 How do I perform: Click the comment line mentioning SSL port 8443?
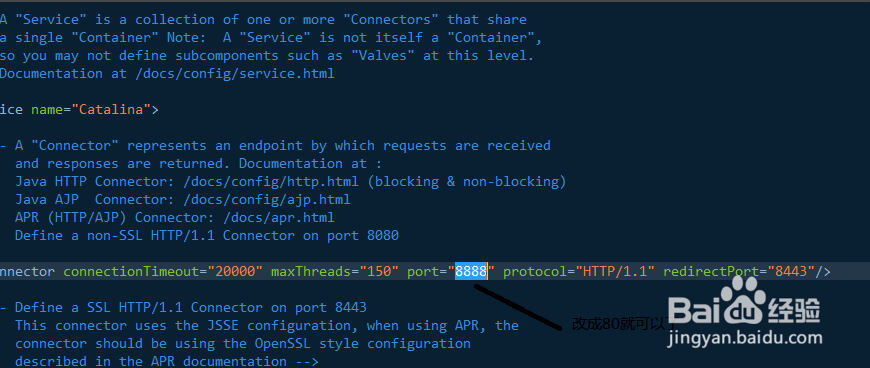pyautogui.click(x=191, y=307)
